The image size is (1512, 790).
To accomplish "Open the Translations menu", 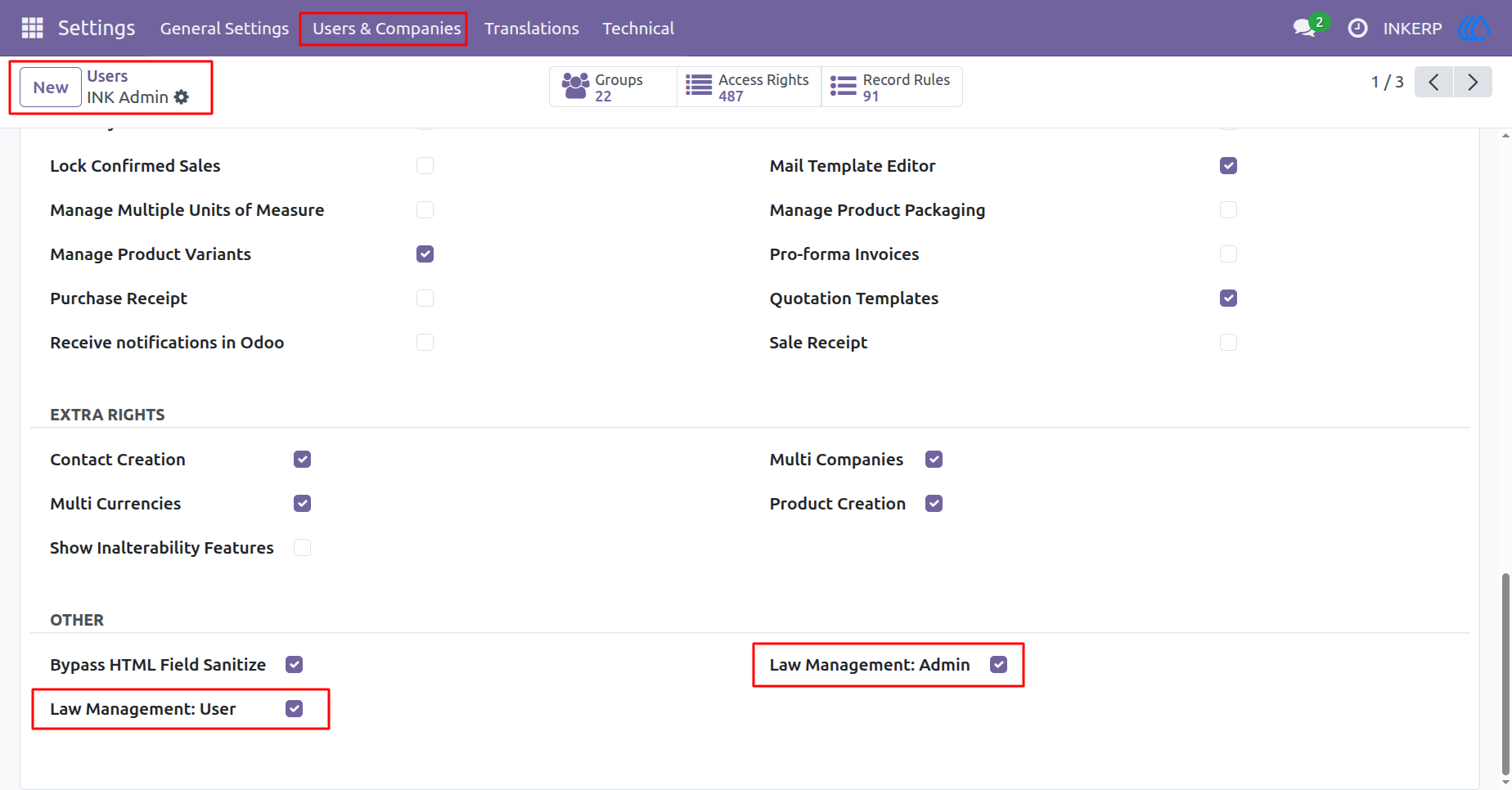I will [x=532, y=29].
